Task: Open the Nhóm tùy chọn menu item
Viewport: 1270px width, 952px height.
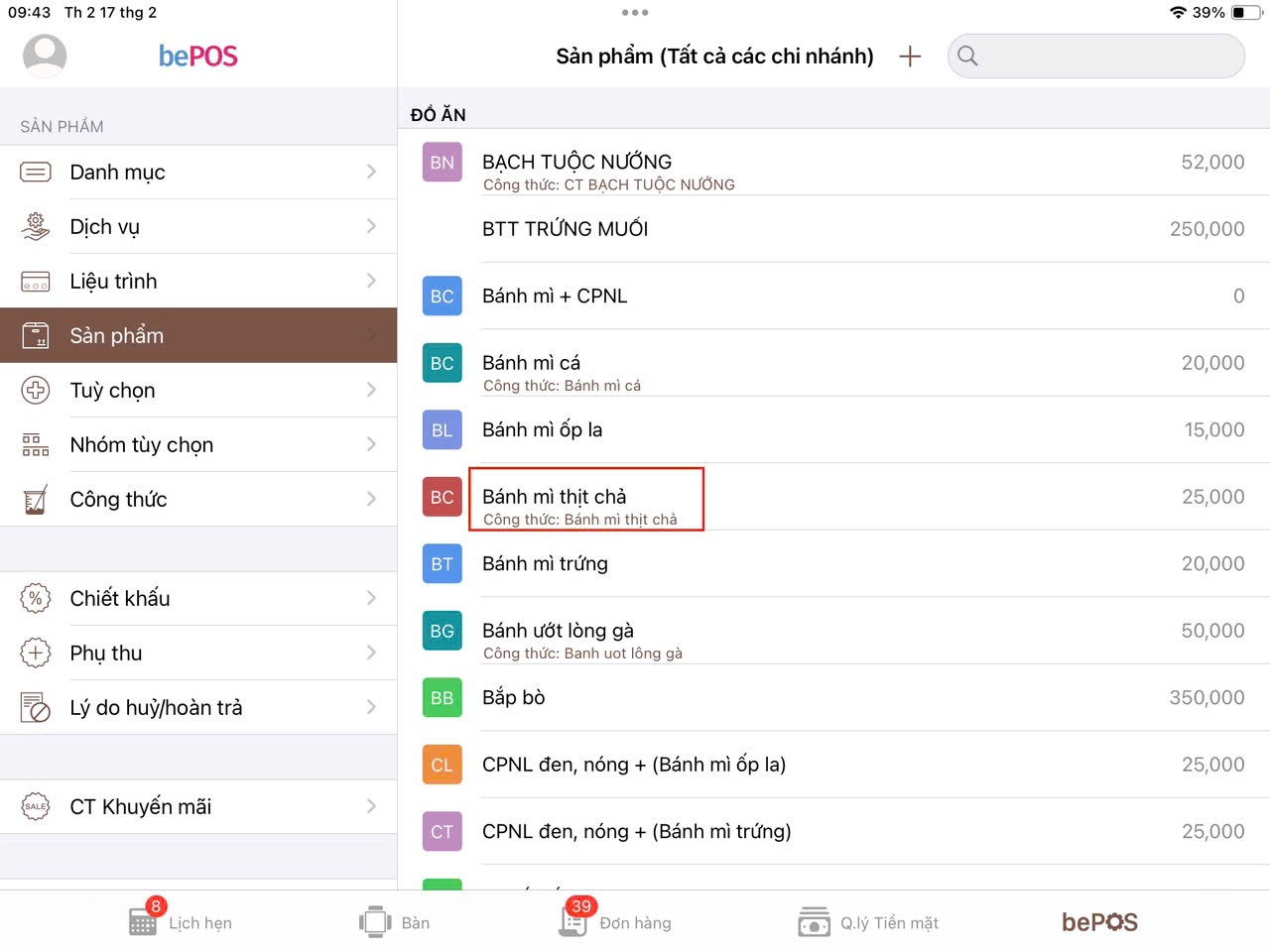Action: coord(198,444)
